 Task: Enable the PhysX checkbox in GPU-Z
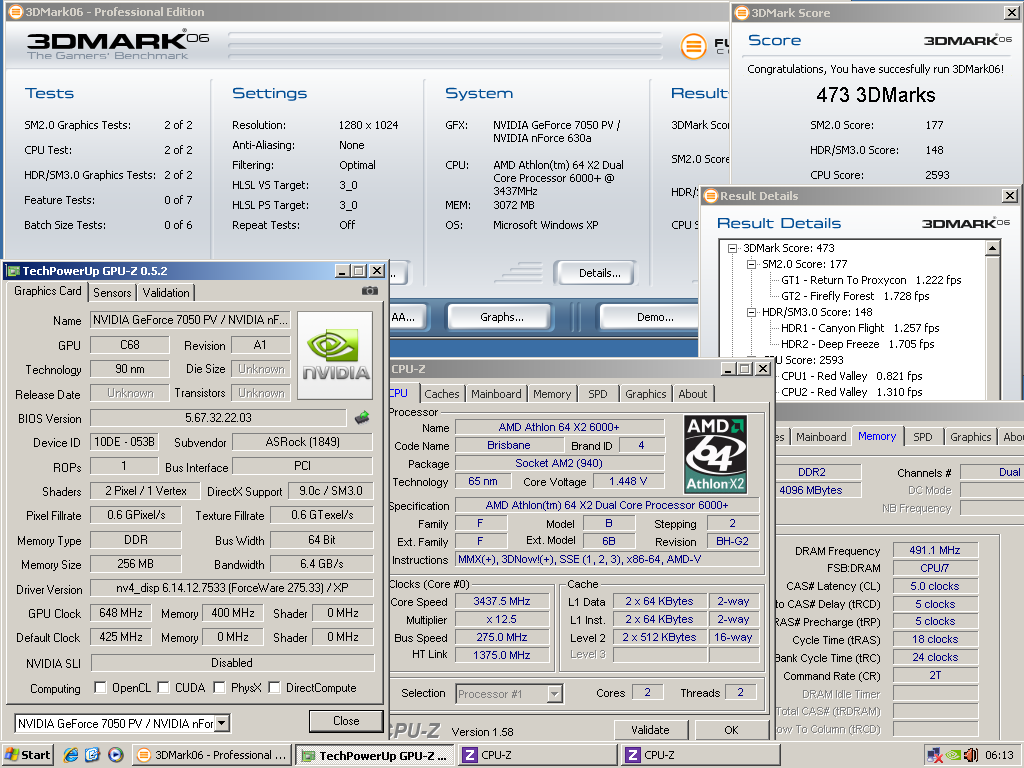[219, 688]
